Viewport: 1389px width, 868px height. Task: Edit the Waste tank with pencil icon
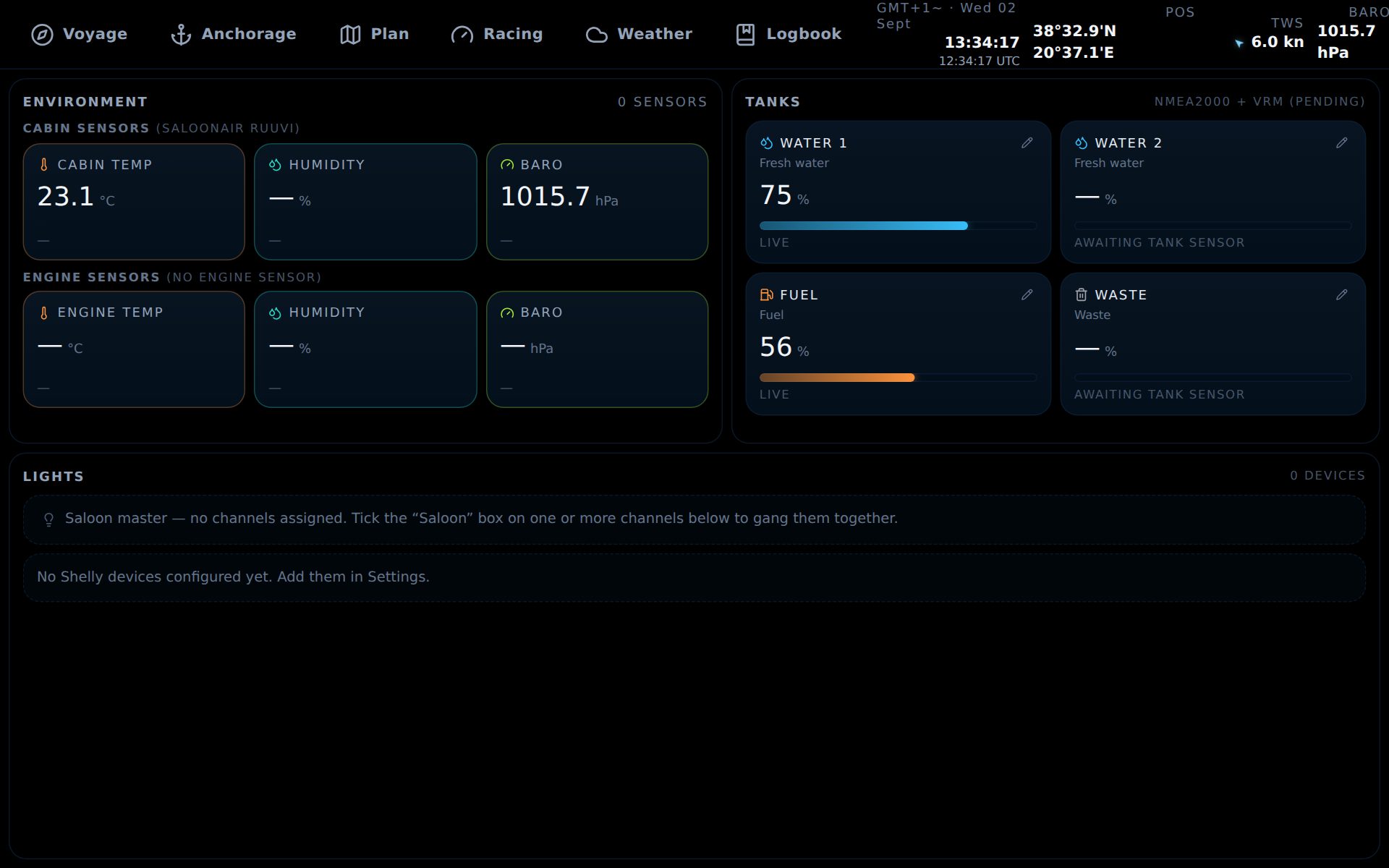click(1341, 295)
